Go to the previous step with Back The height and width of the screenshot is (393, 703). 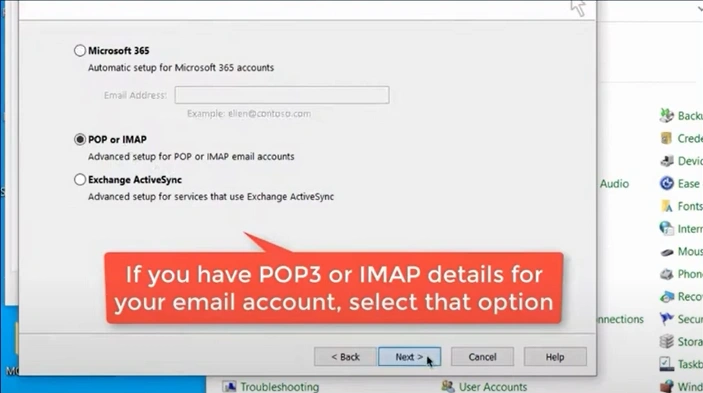[345, 357]
